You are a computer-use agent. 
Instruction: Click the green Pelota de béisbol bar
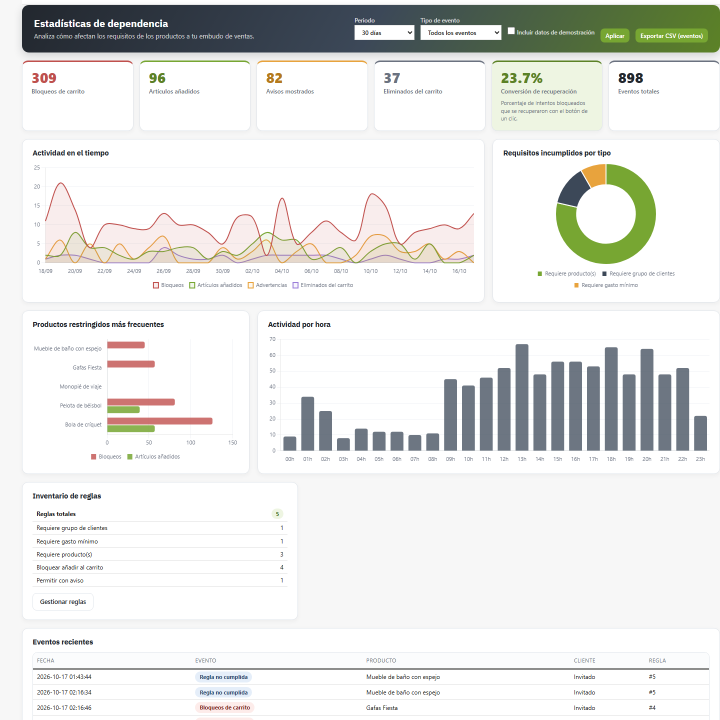pos(124,410)
